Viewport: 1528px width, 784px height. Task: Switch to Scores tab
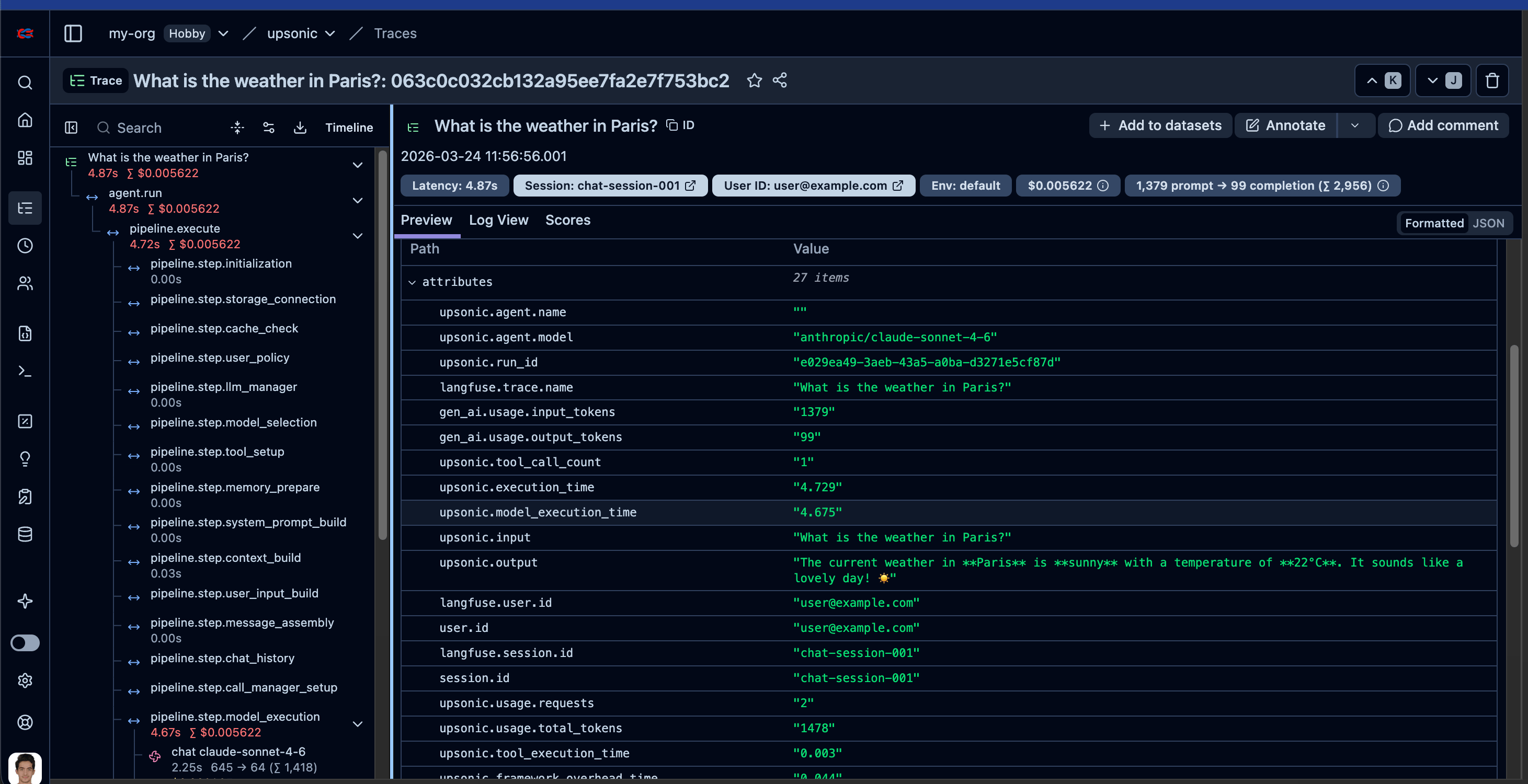568,220
